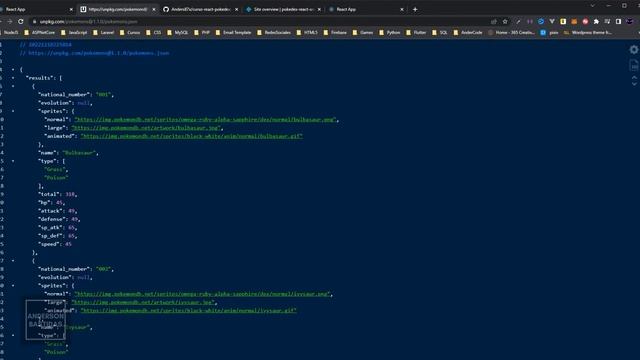Open the Wordpress theme bookmark
The width and height of the screenshot is (640, 360).
(588, 32)
